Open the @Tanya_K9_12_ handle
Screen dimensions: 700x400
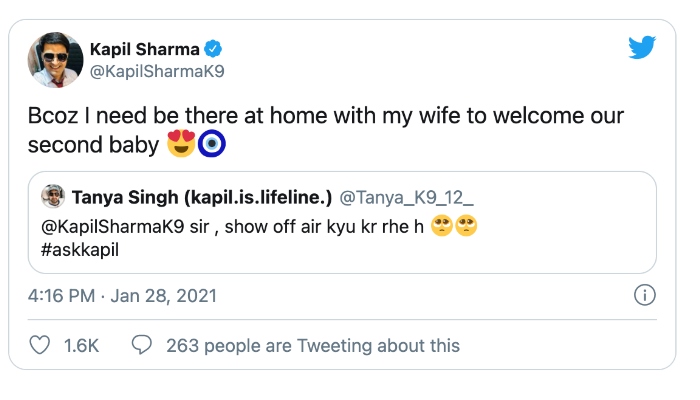(x=385, y=196)
